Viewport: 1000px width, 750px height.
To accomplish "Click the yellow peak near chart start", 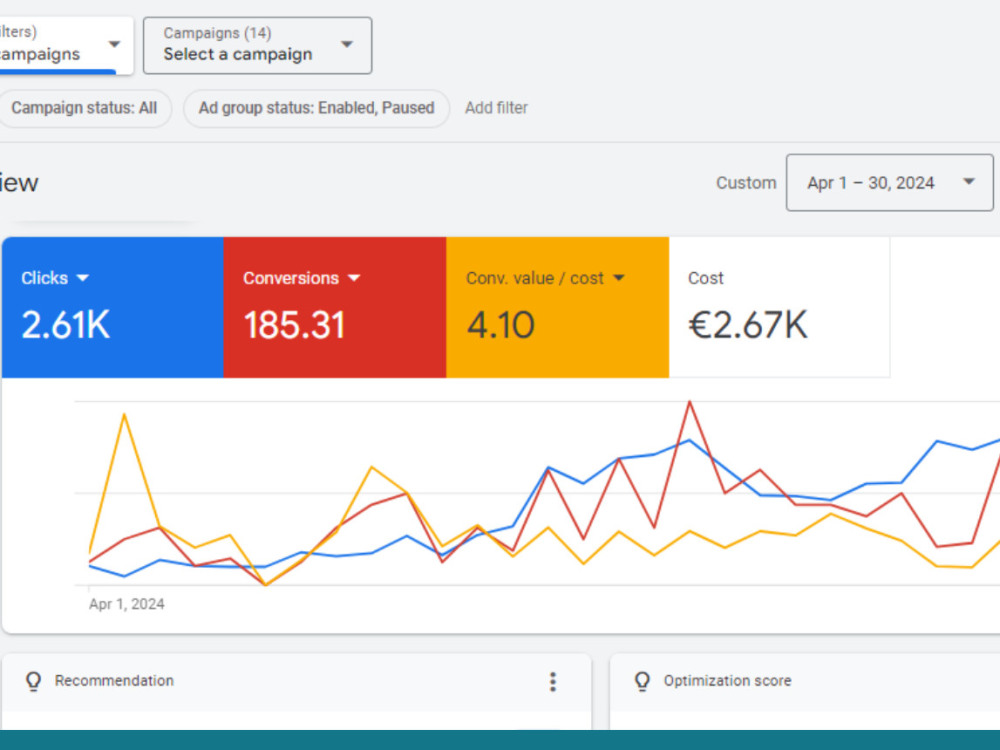I will (x=124, y=415).
